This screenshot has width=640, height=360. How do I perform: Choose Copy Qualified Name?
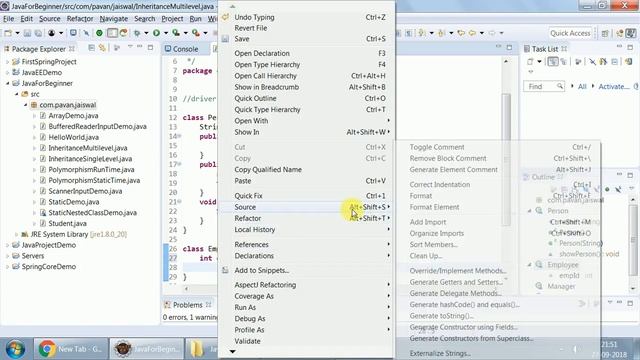(306, 169)
